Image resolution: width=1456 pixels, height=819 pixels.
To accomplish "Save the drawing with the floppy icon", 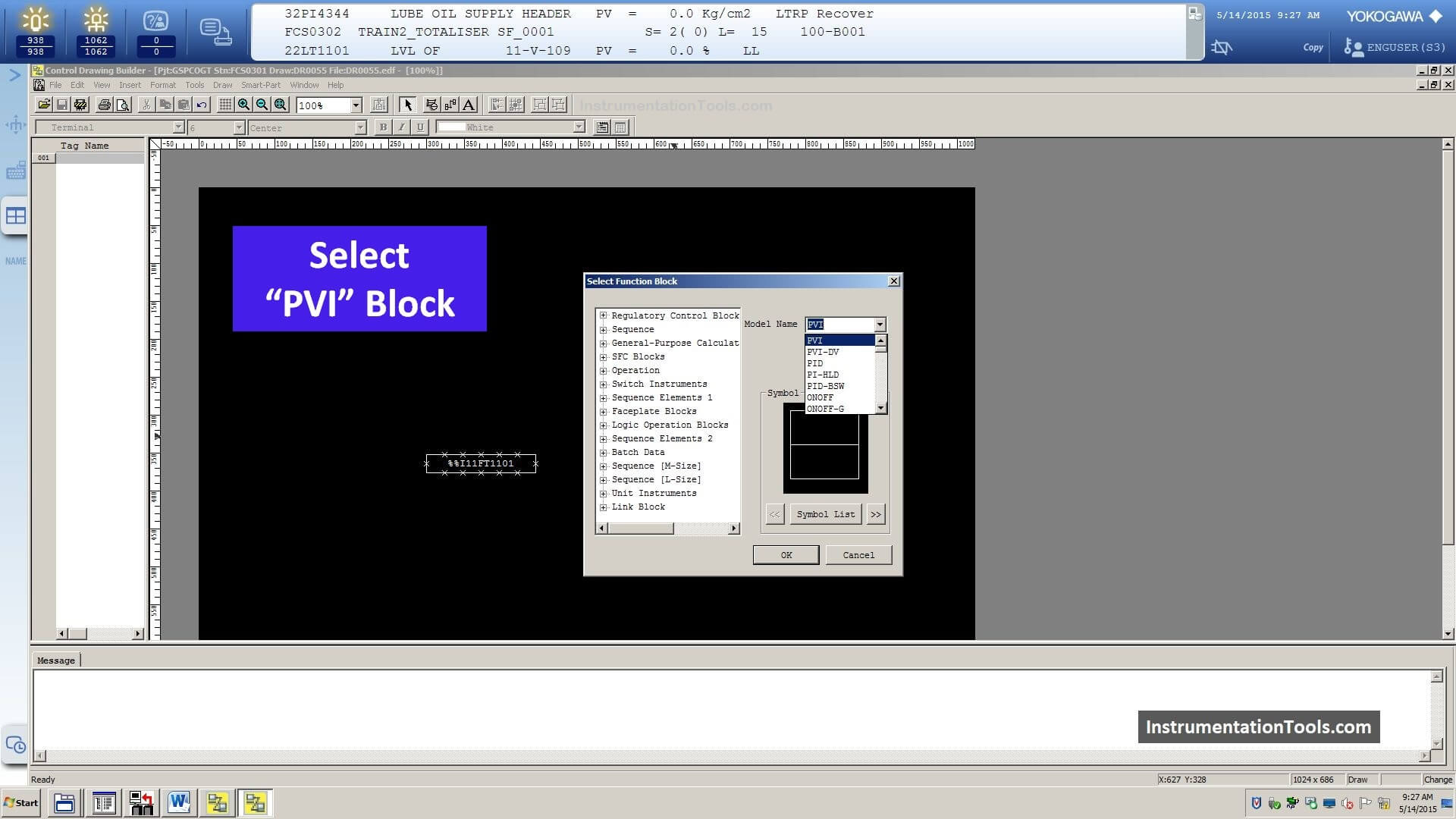I will pos(62,105).
